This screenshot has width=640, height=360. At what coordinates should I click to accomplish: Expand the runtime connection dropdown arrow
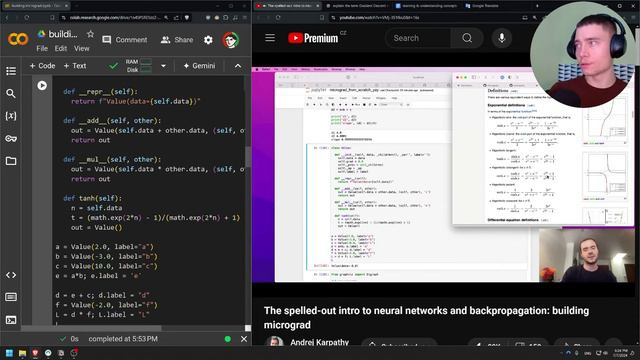(163, 66)
